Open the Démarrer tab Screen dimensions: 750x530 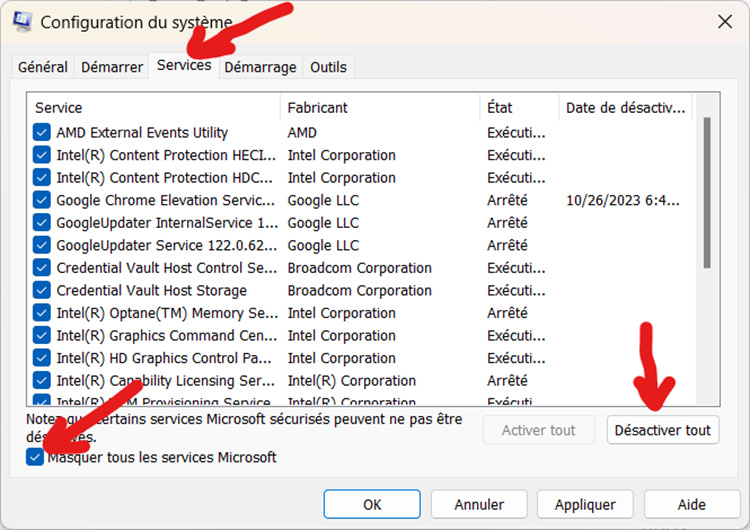(x=111, y=67)
